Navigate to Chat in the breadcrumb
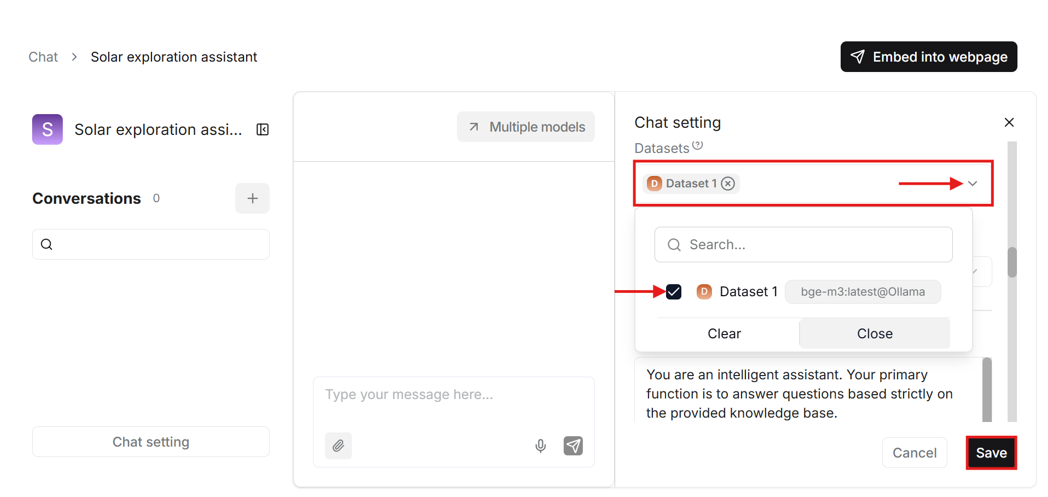This screenshot has width=1048, height=497. pyautogui.click(x=43, y=57)
